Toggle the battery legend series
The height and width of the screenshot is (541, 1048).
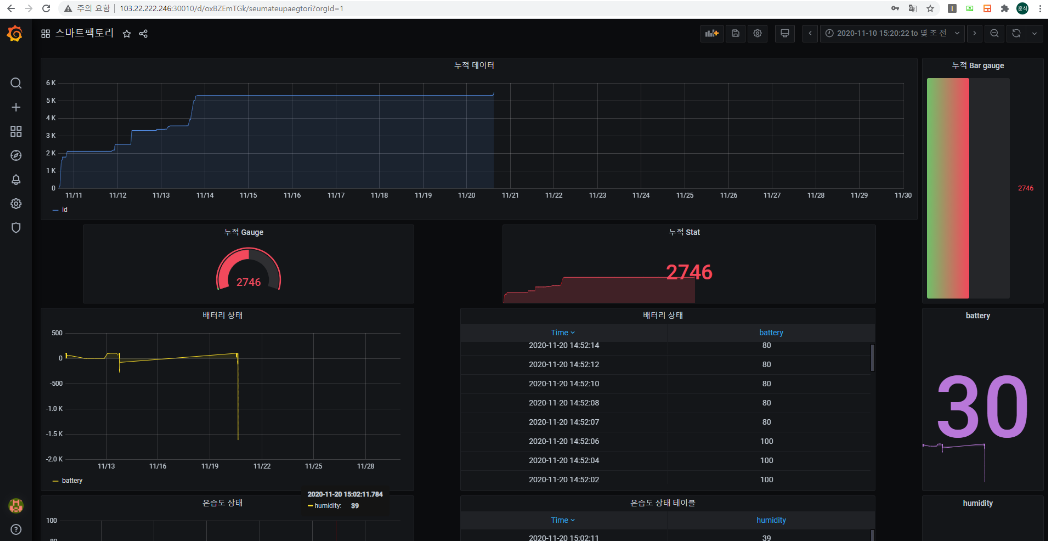click(x=72, y=481)
